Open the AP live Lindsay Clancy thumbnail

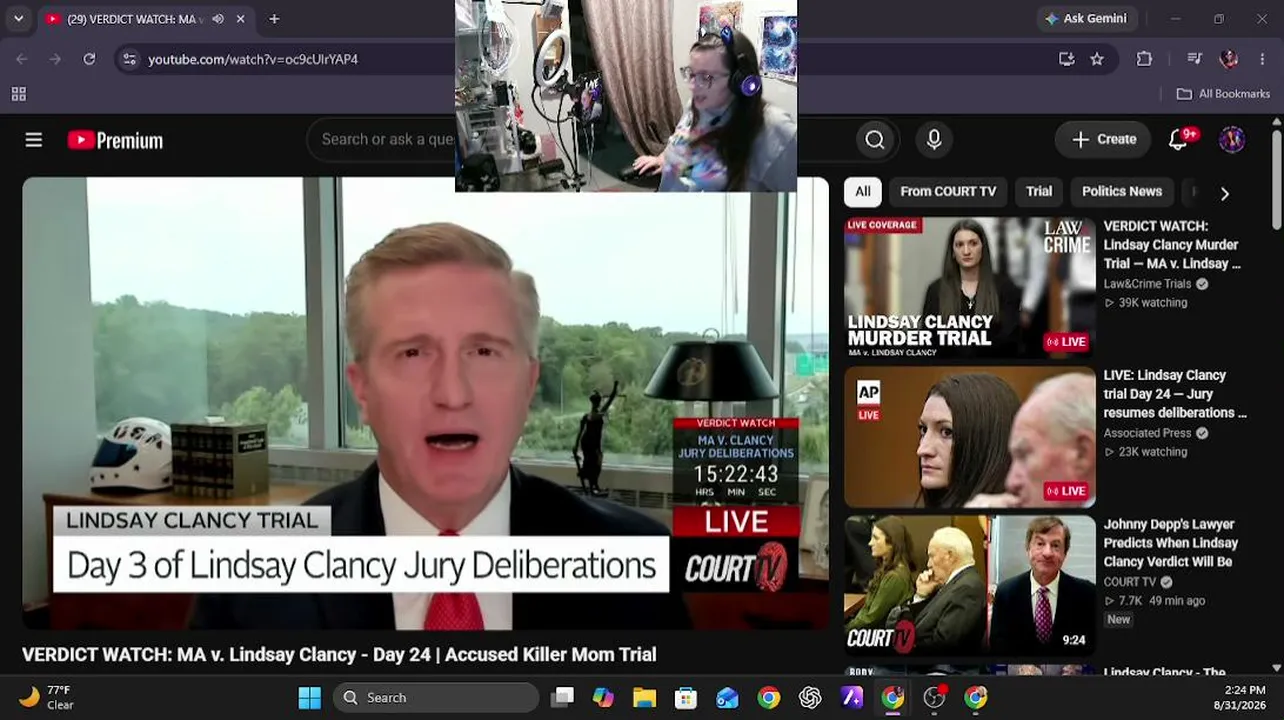click(970, 437)
